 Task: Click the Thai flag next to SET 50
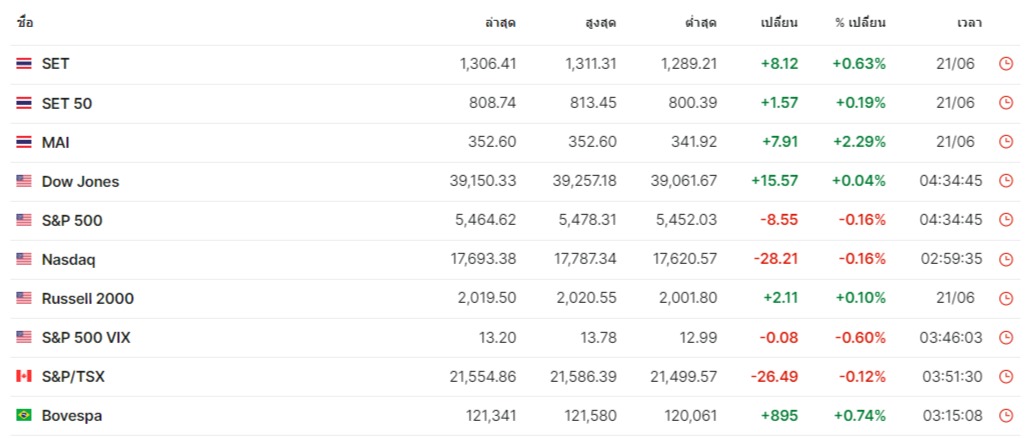24,103
